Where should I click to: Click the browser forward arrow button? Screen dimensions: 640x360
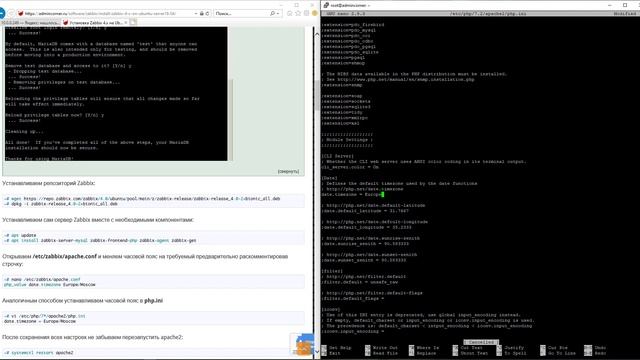pos(11,13)
